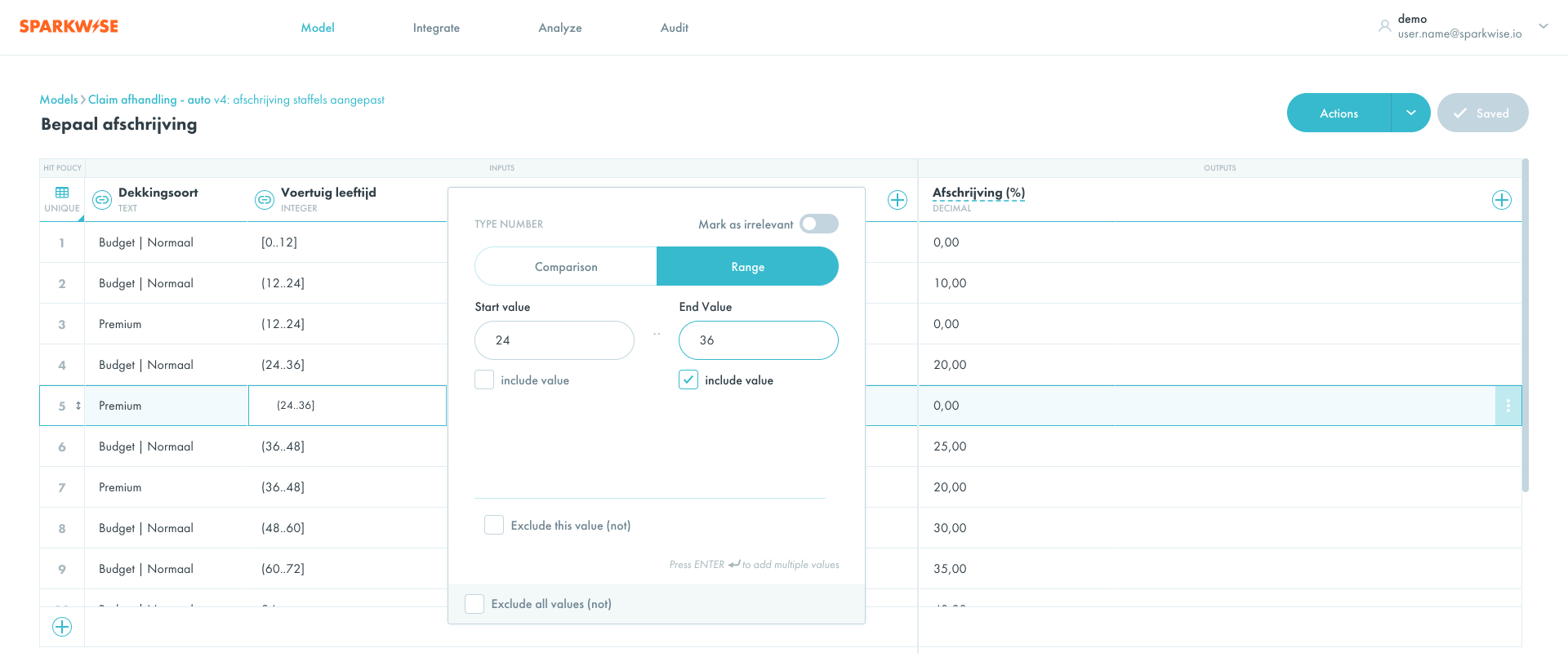
Task: Add a new output column
Action: [x=1502, y=200]
